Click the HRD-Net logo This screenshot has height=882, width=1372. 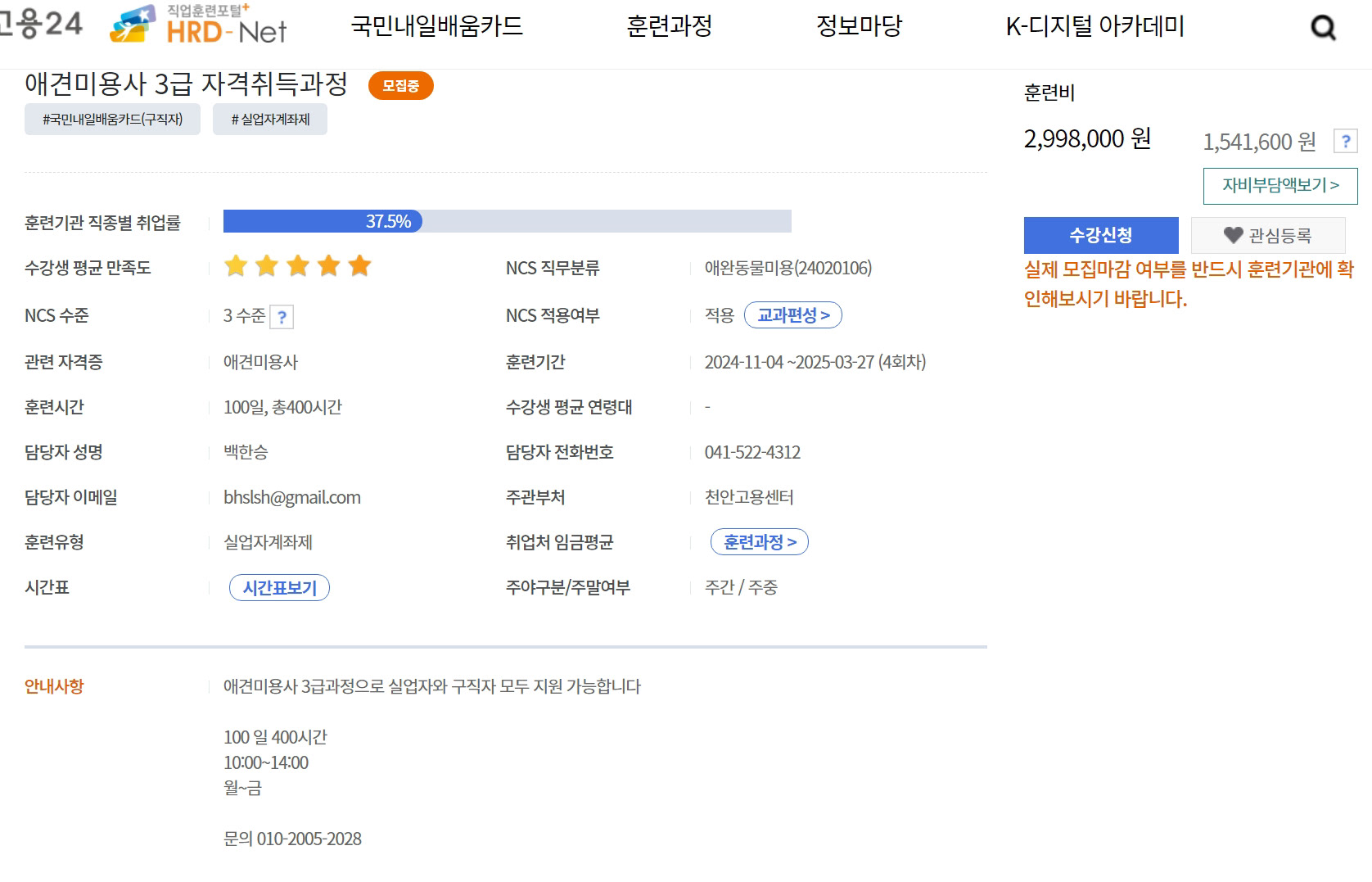click(x=199, y=25)
